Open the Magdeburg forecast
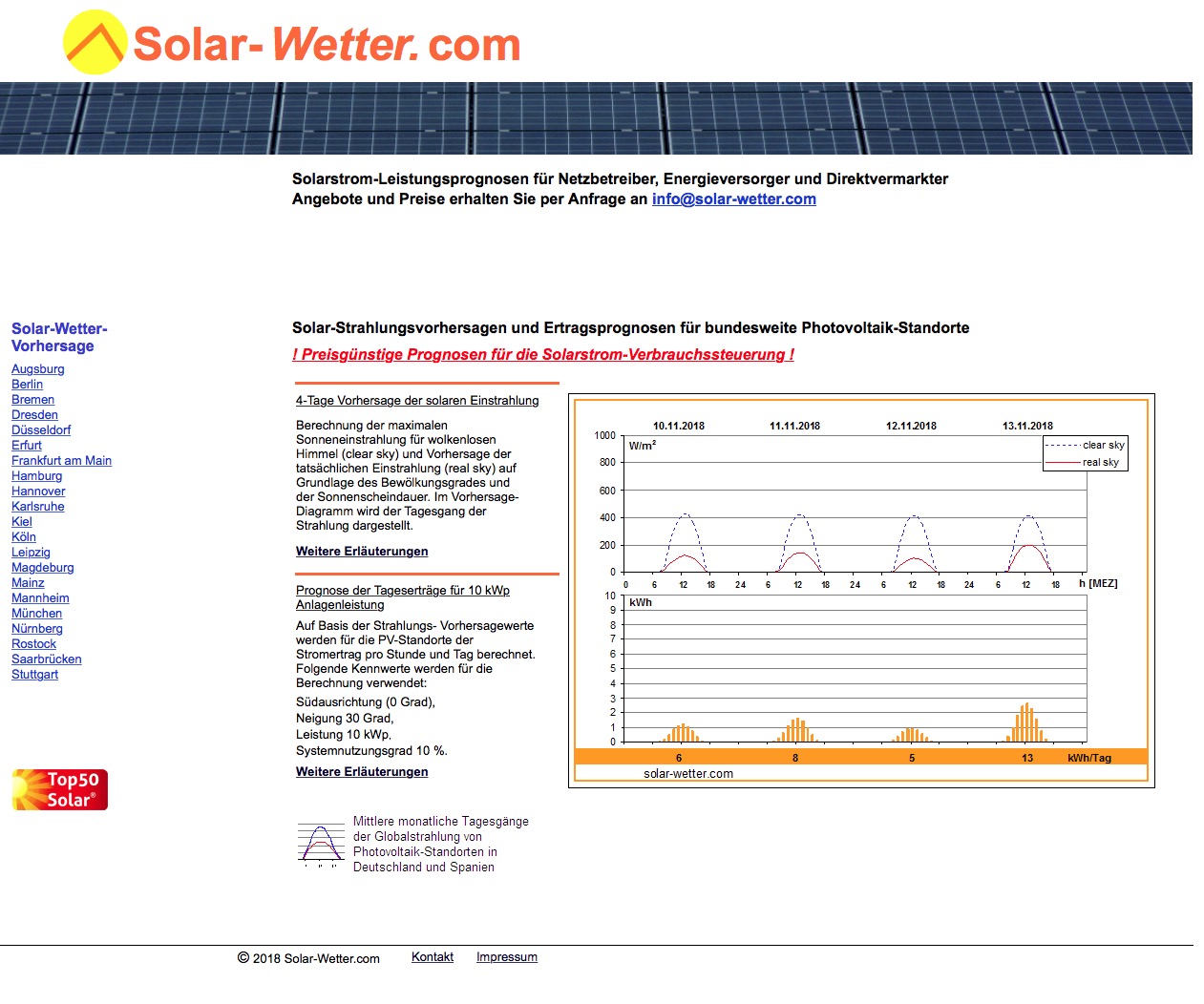Image resolution: width=1204 pixels, height=1004 pixels. [43, 567]
